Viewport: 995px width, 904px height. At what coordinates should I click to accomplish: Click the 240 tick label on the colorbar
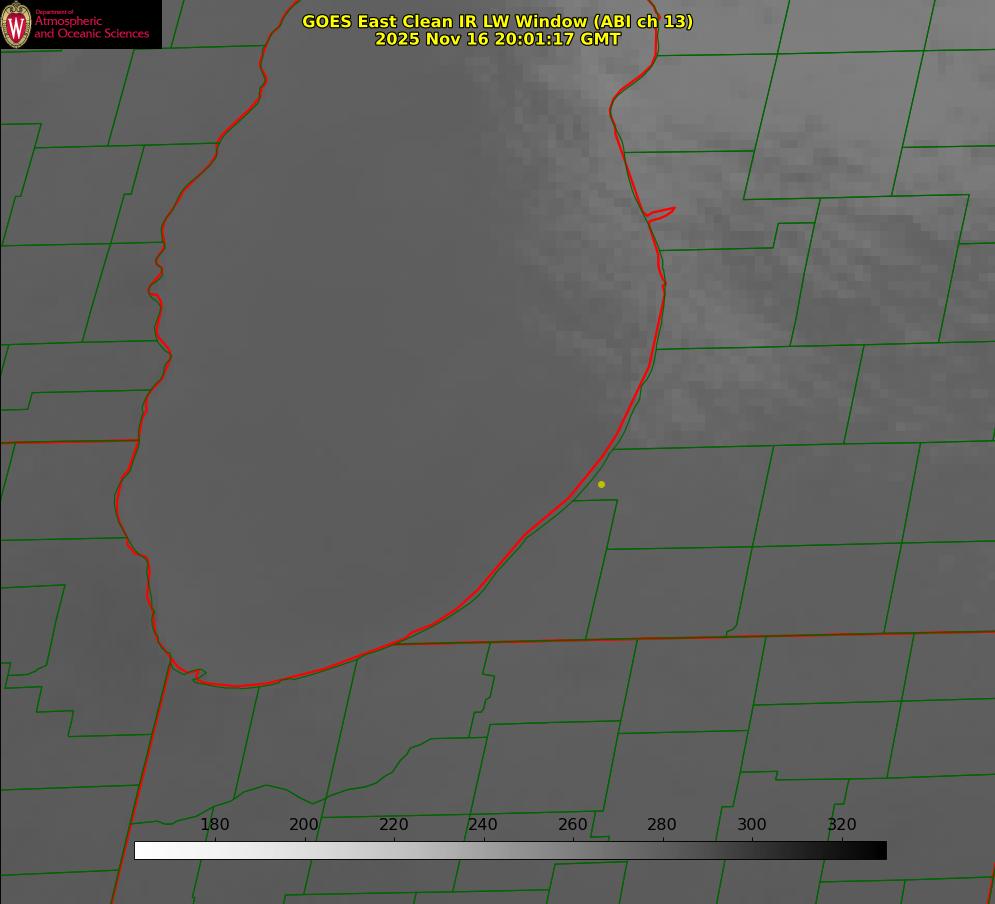pos(483,825)
